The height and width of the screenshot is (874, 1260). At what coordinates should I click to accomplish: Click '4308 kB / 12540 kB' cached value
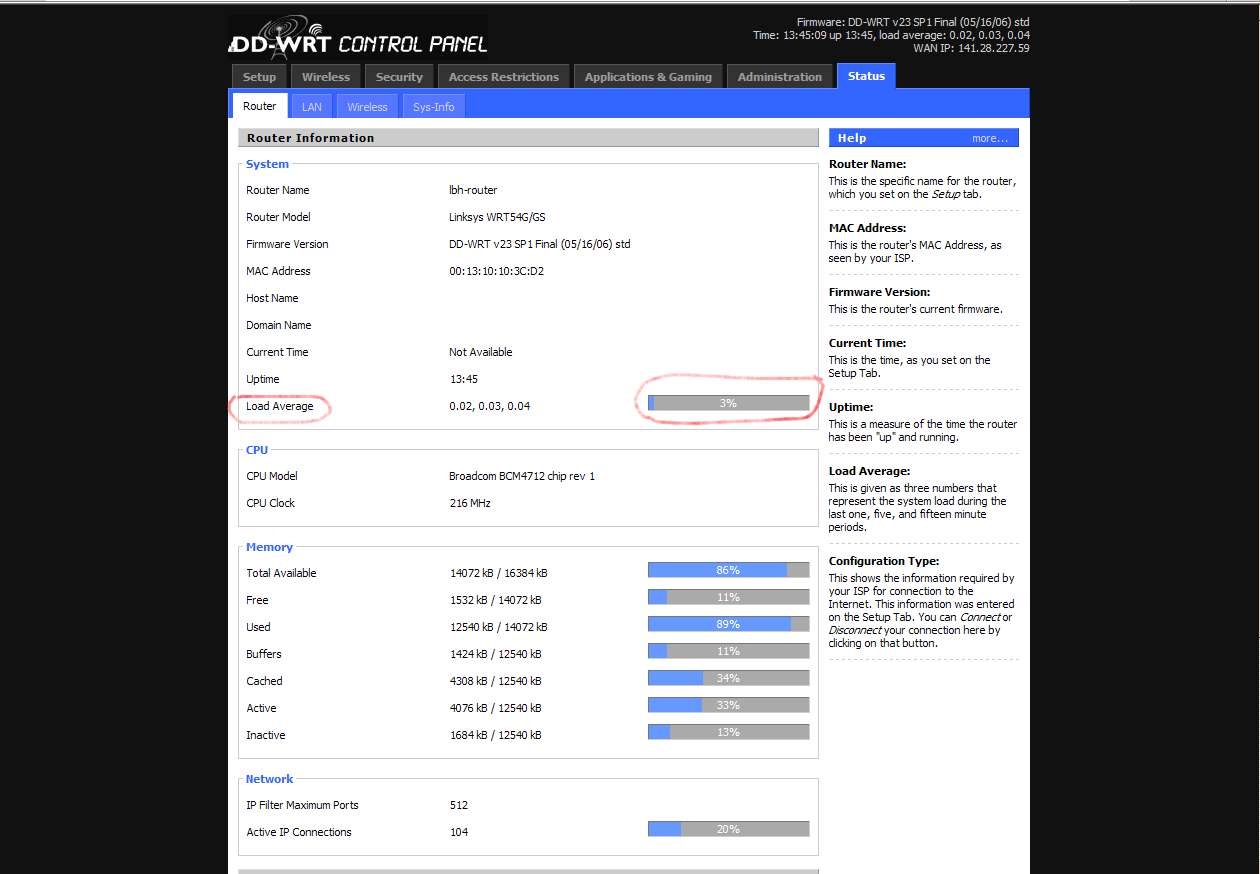click(x=495, y=681)
